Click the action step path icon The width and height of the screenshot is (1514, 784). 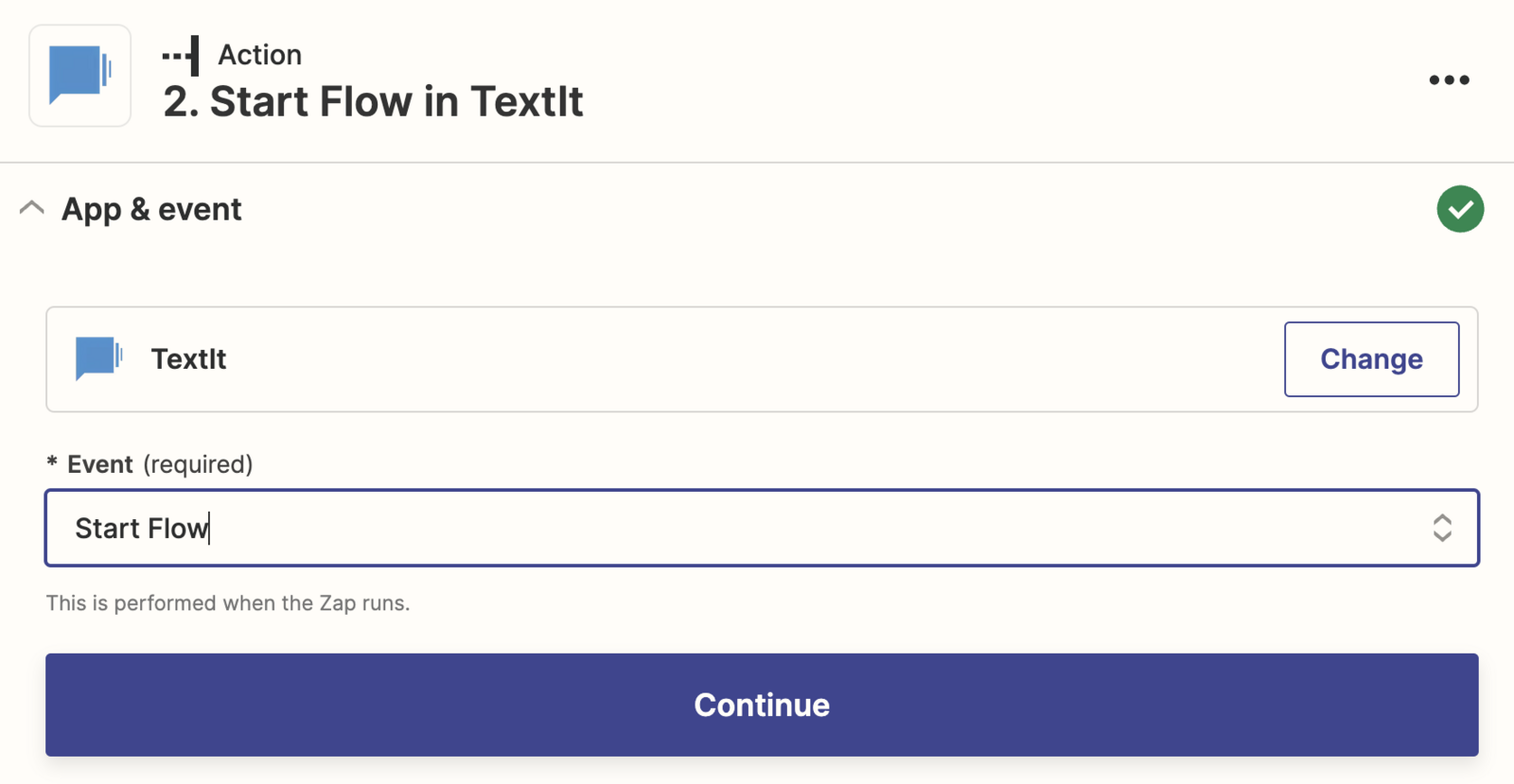181,56
